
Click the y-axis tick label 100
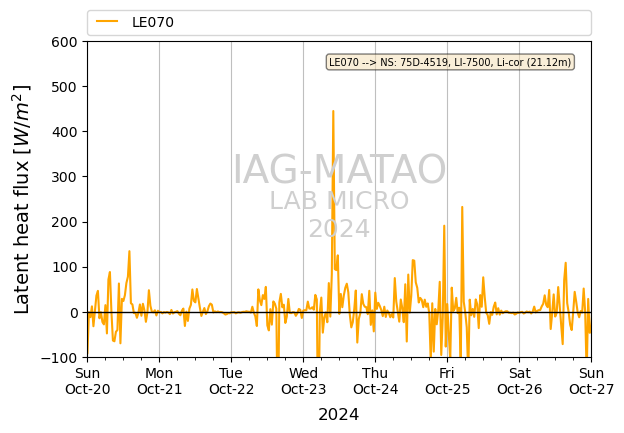click(64, 267)
